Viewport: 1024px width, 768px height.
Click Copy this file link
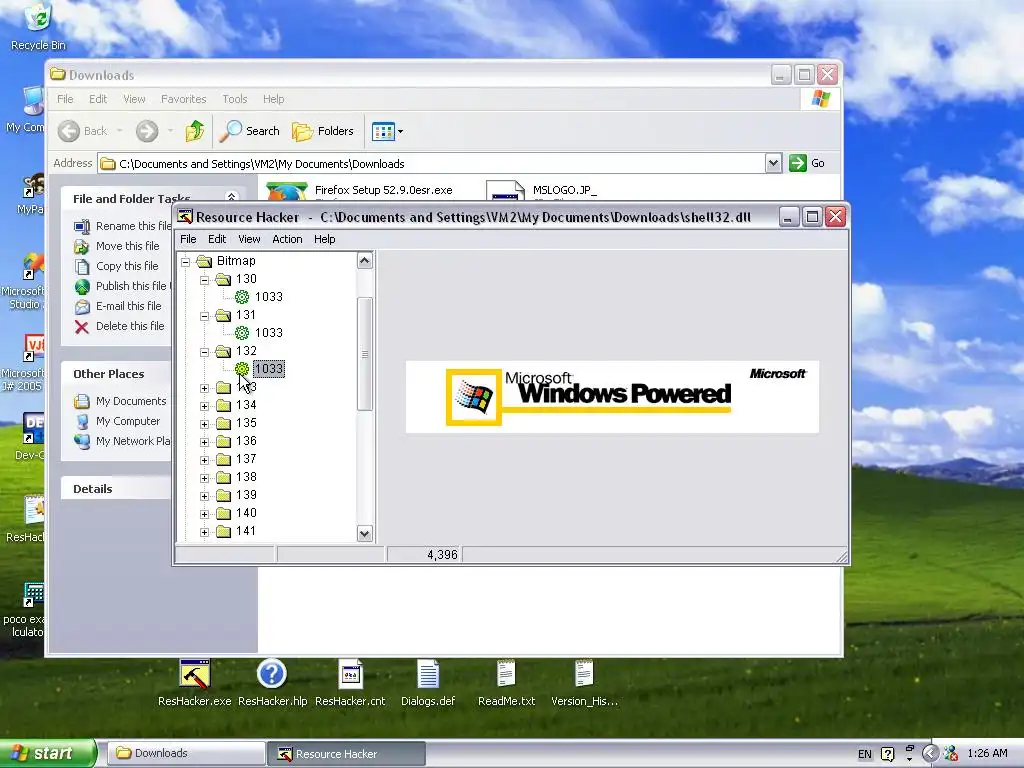pyautogui.click(x=127, y=266)
